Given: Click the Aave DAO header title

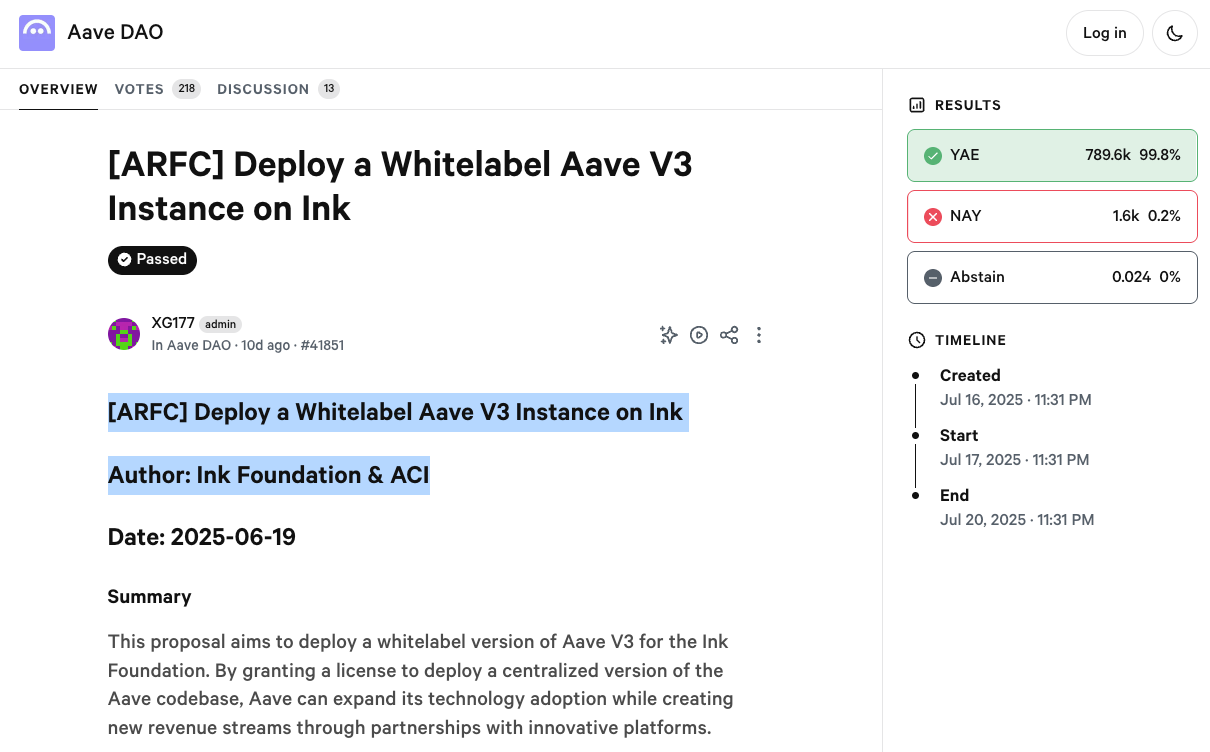Looking at the screenshot, I should (x=115, y=32).
